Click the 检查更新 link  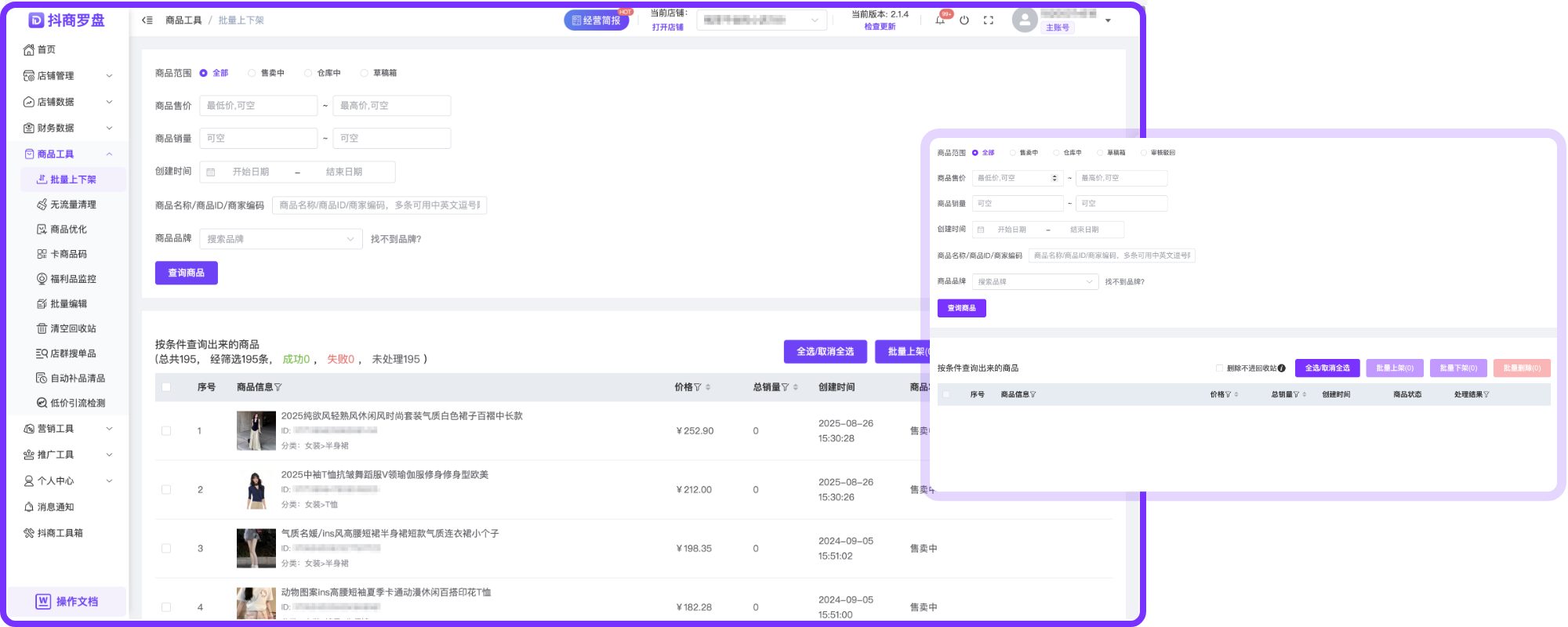click(x=880, y=27)
